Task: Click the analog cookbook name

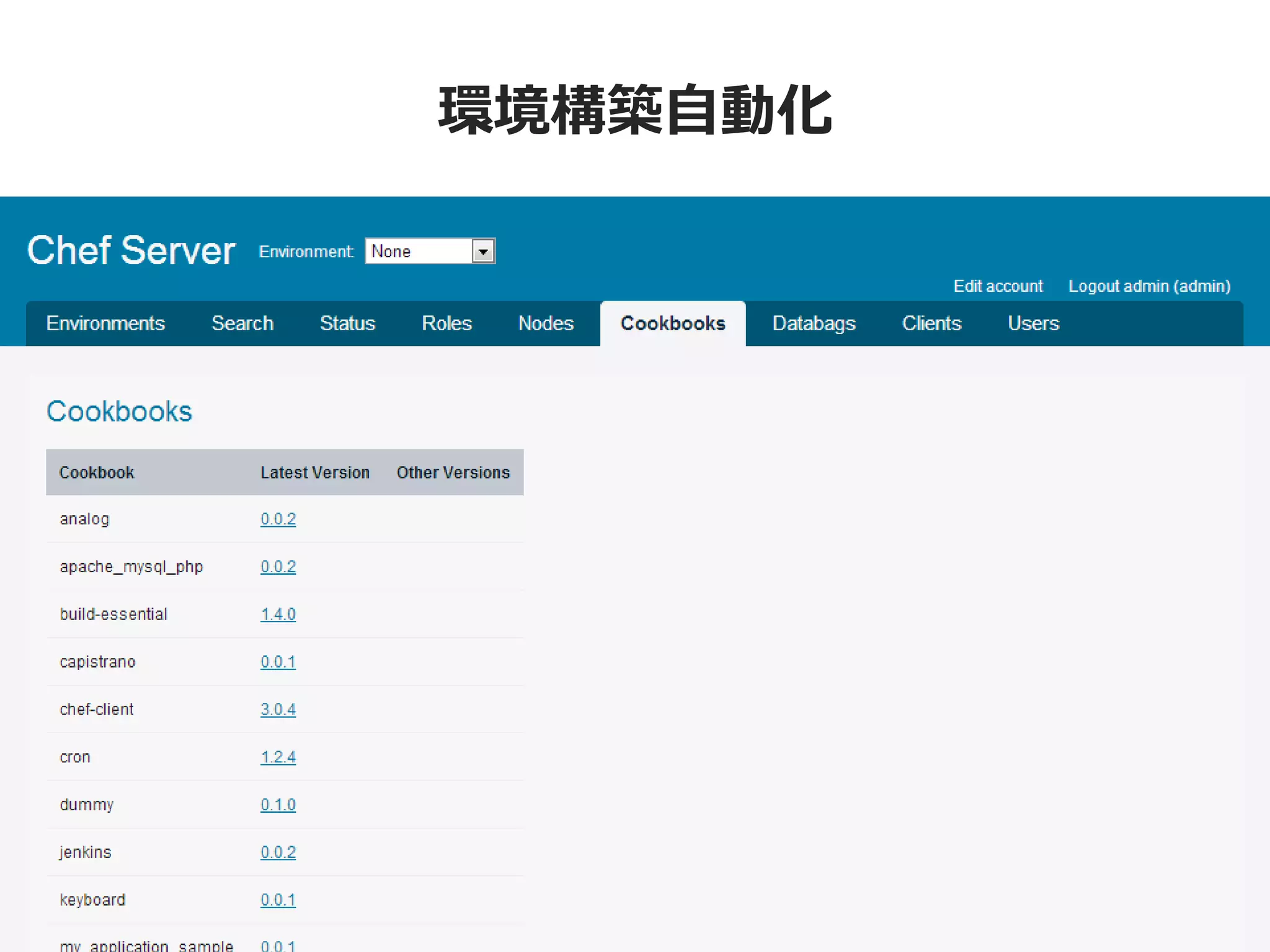Action: click(84, 519)
